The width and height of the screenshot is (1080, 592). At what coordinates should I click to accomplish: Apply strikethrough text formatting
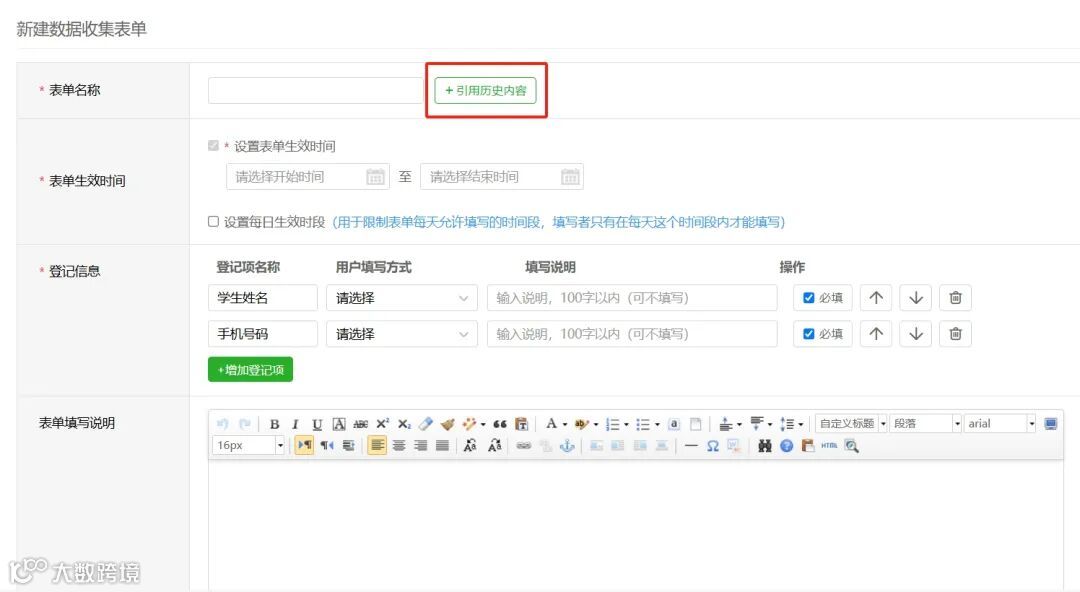point(360,424)
